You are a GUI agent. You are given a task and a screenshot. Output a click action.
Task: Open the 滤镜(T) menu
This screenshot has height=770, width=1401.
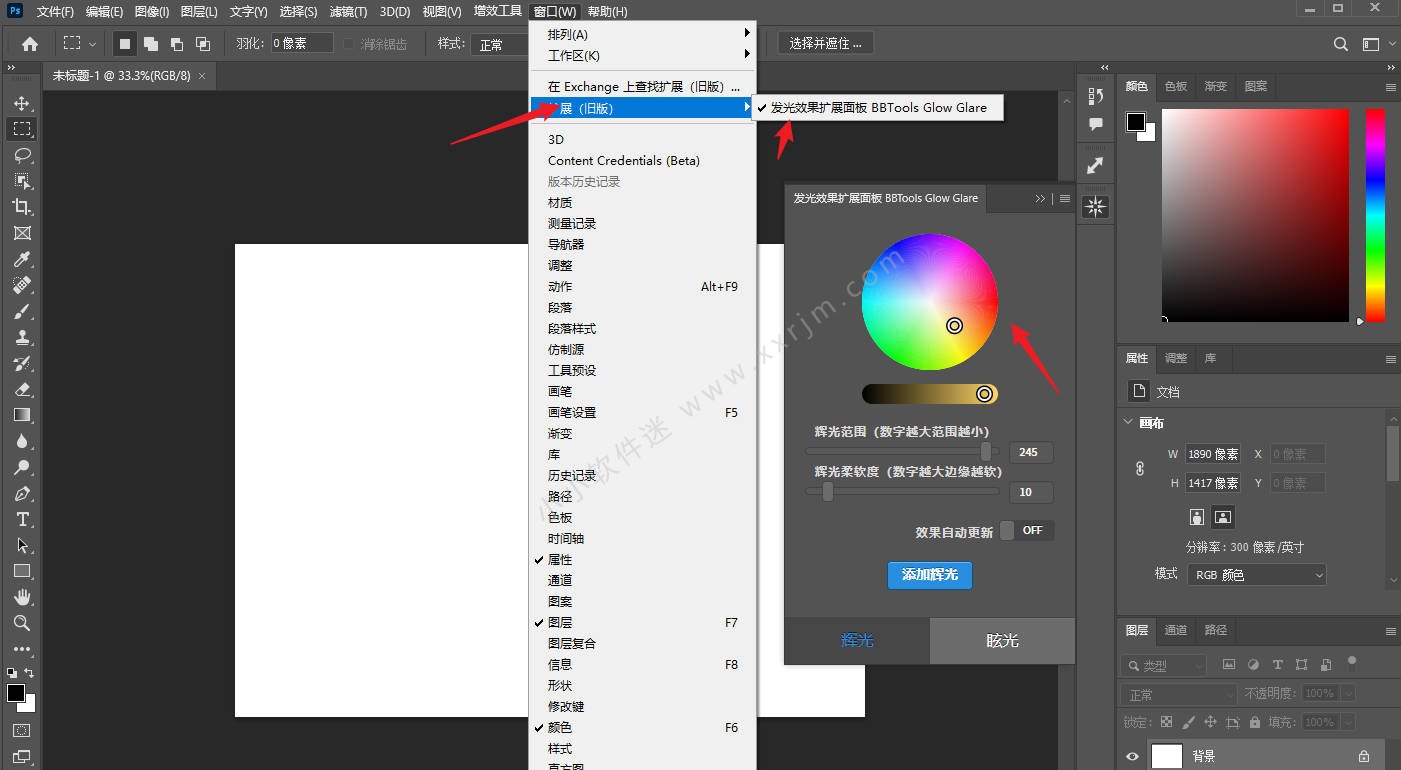click(x=347, y=12)
